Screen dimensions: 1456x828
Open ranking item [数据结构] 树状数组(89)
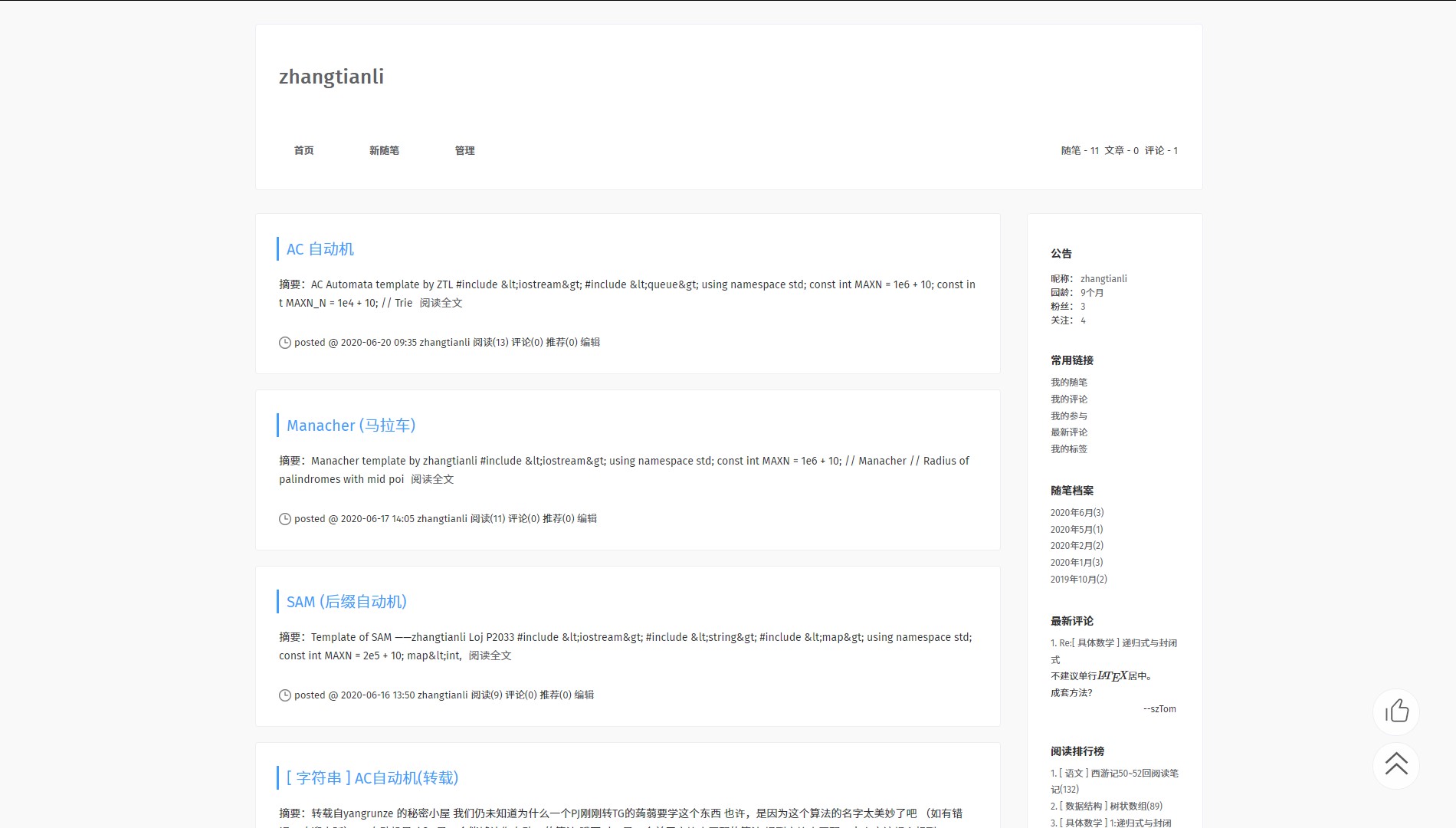(1107, 807)
